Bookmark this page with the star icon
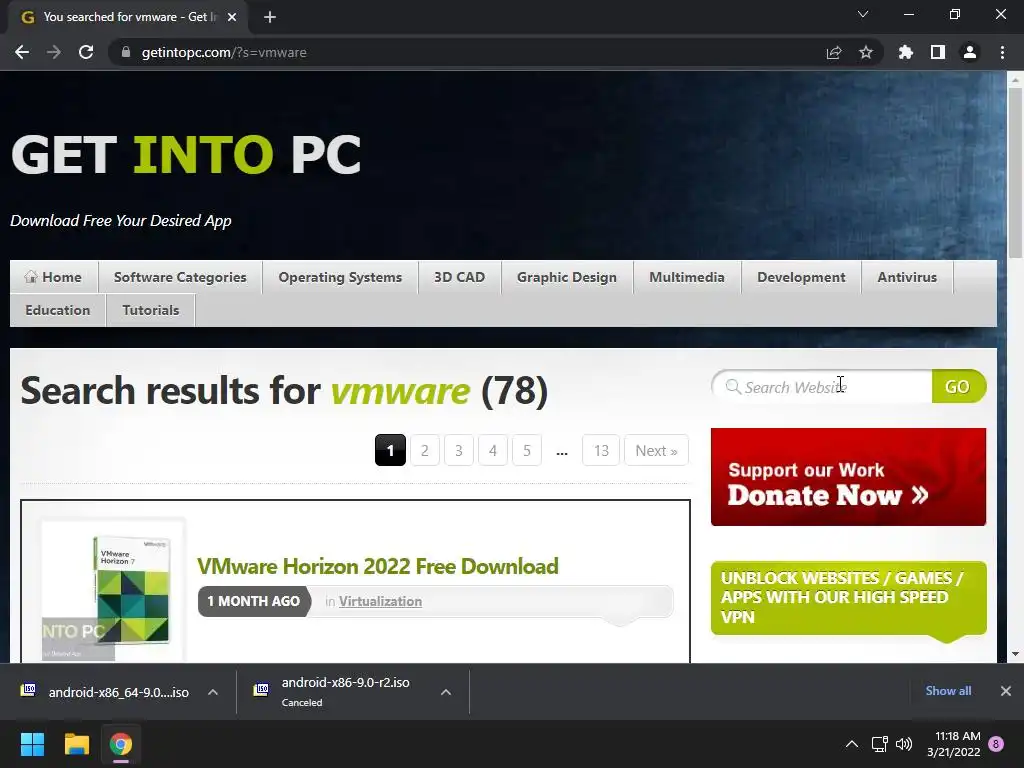 tap(866, 52)
